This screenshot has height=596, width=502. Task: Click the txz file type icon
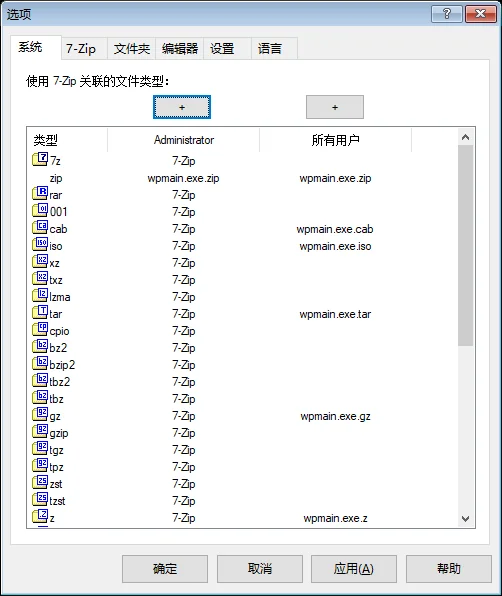click(40, 278)
